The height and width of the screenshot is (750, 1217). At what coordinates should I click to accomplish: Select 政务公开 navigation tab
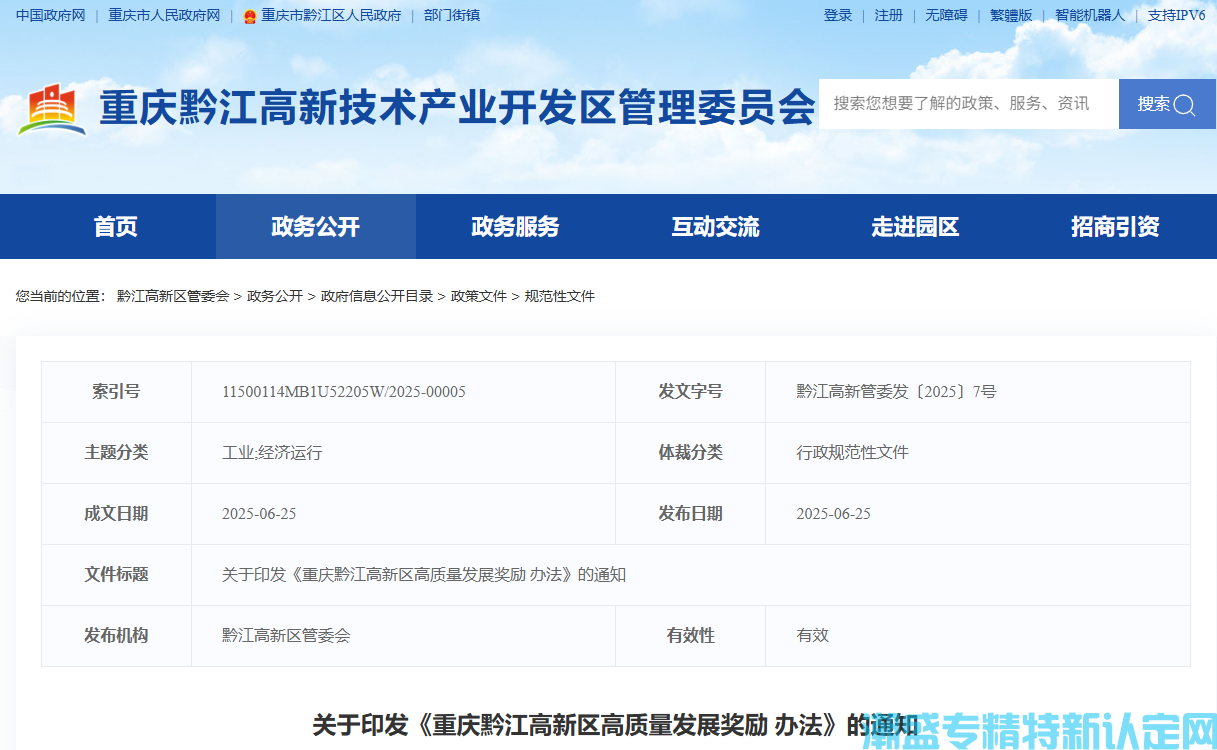tap(316, 227)
